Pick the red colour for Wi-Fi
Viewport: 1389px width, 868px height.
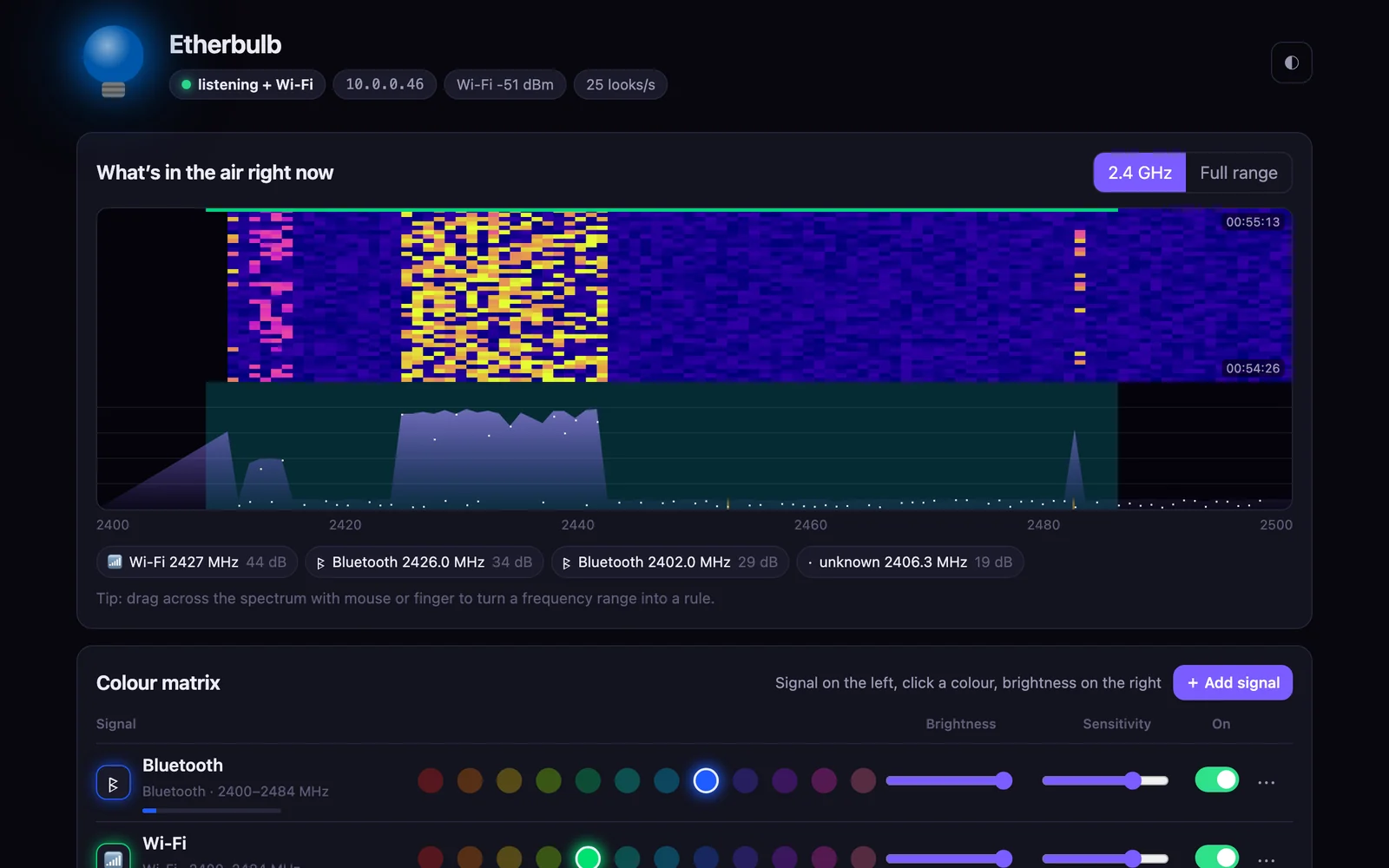[x=431, y=858]
